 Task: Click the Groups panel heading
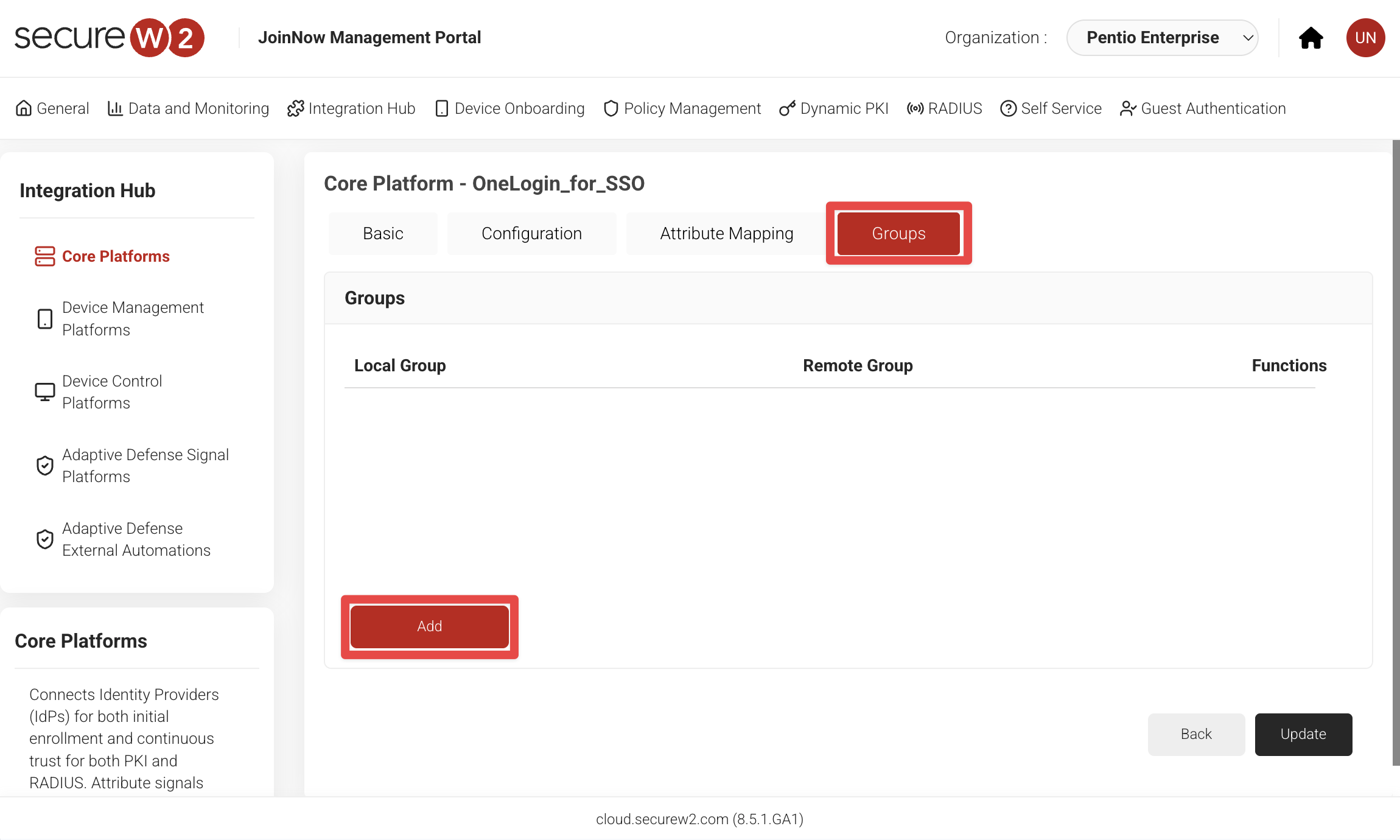(374, 298)
